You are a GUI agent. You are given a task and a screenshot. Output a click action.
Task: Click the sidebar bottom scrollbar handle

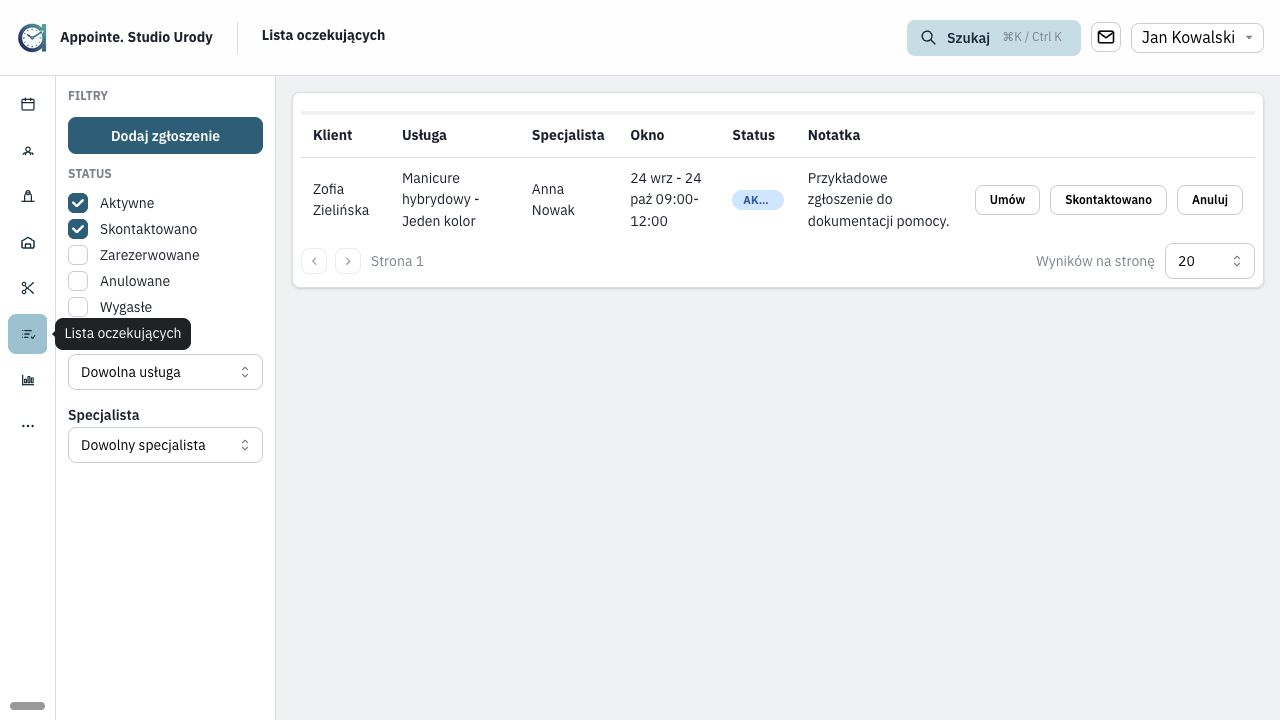pyautogui.click(x=27, y=706)
